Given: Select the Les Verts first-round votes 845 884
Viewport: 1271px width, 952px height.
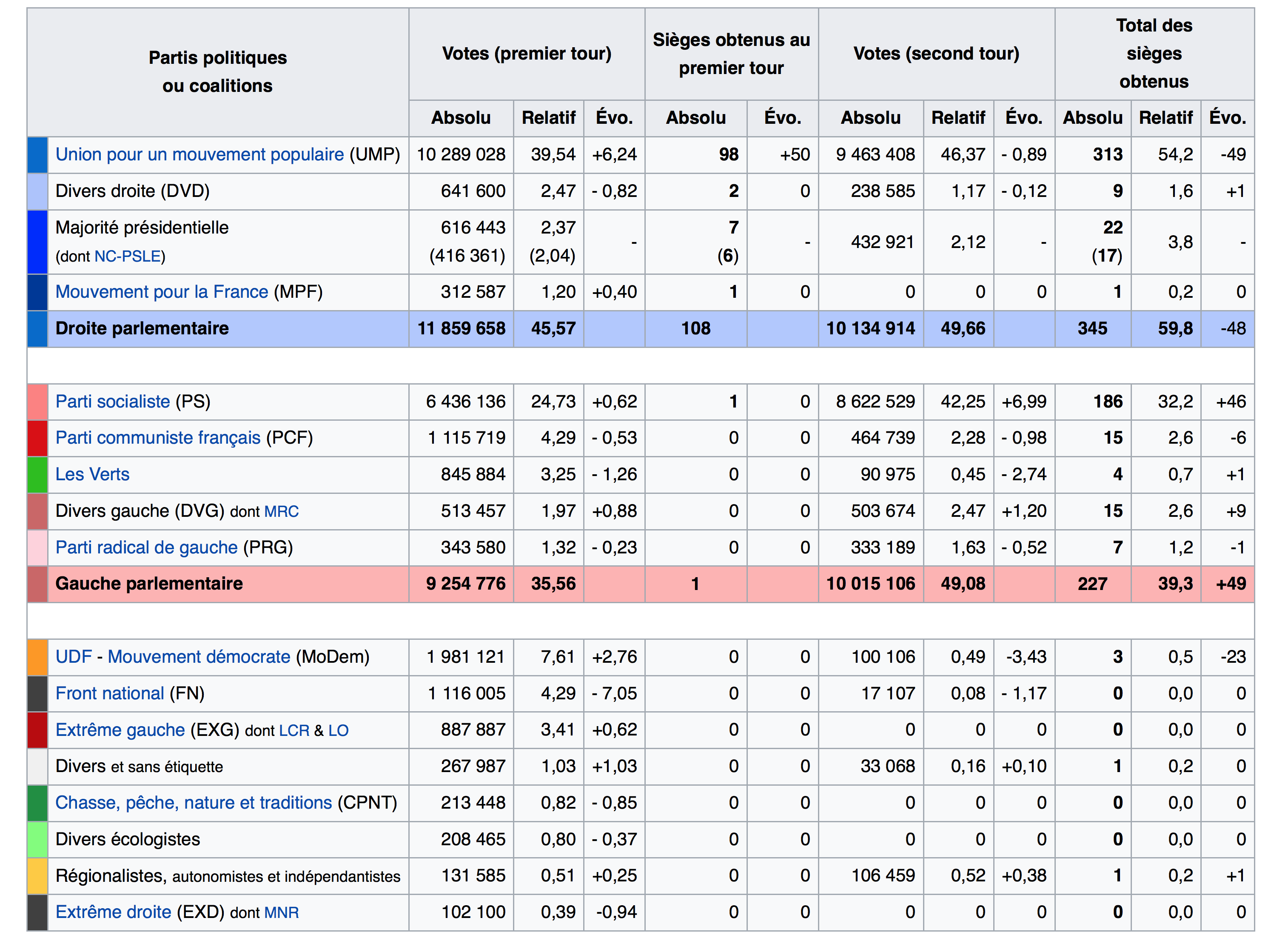Looking at the screenshot, I should click(473, 474).
